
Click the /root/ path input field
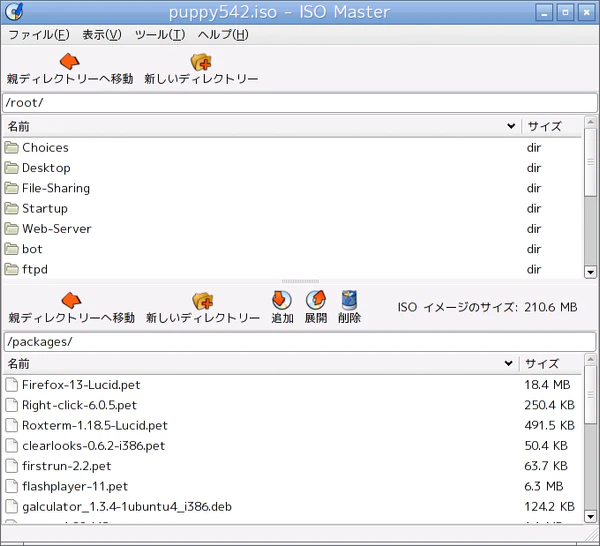pyautogui.click(x=300, y=103)
